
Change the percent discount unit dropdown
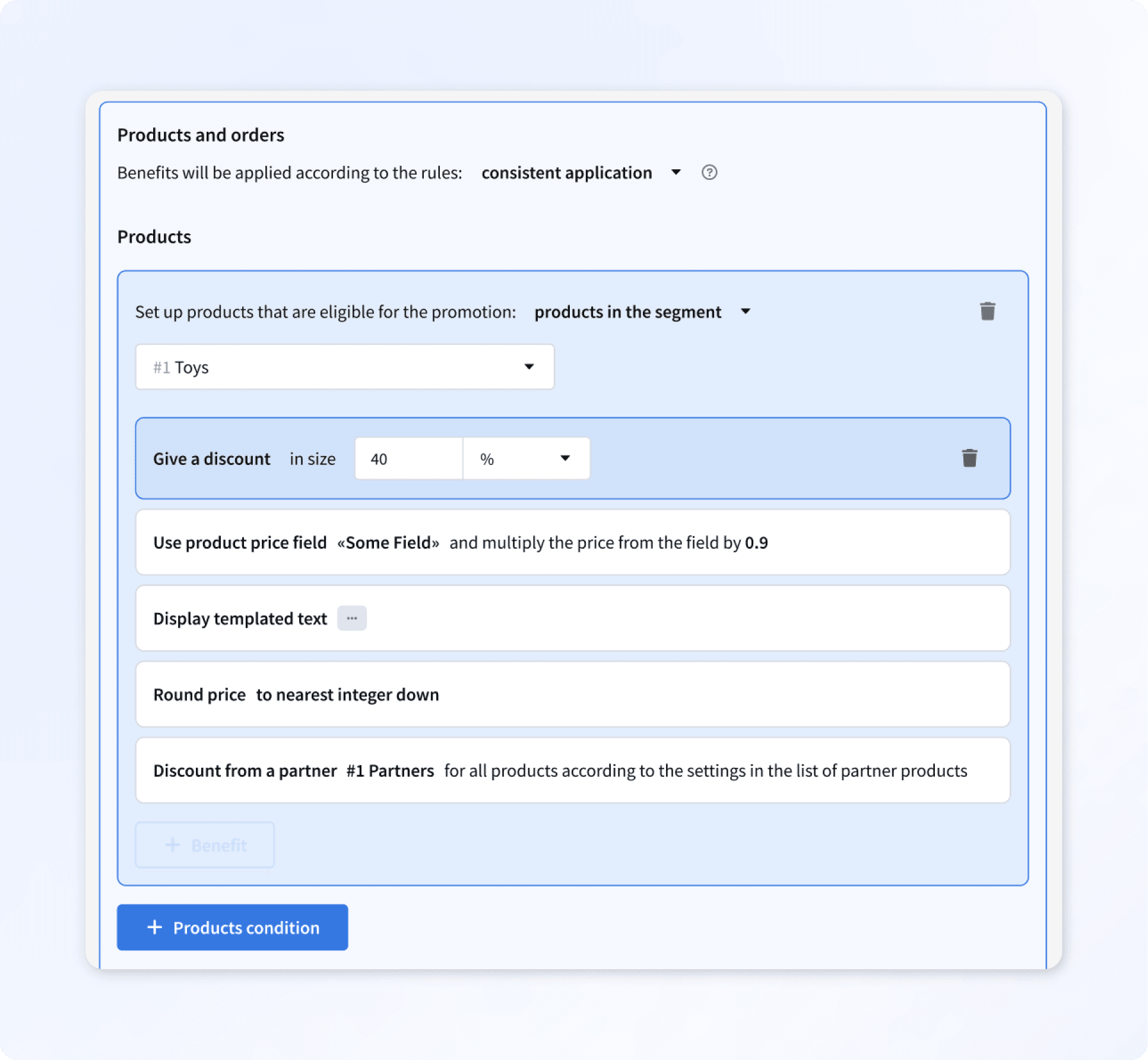526,458
